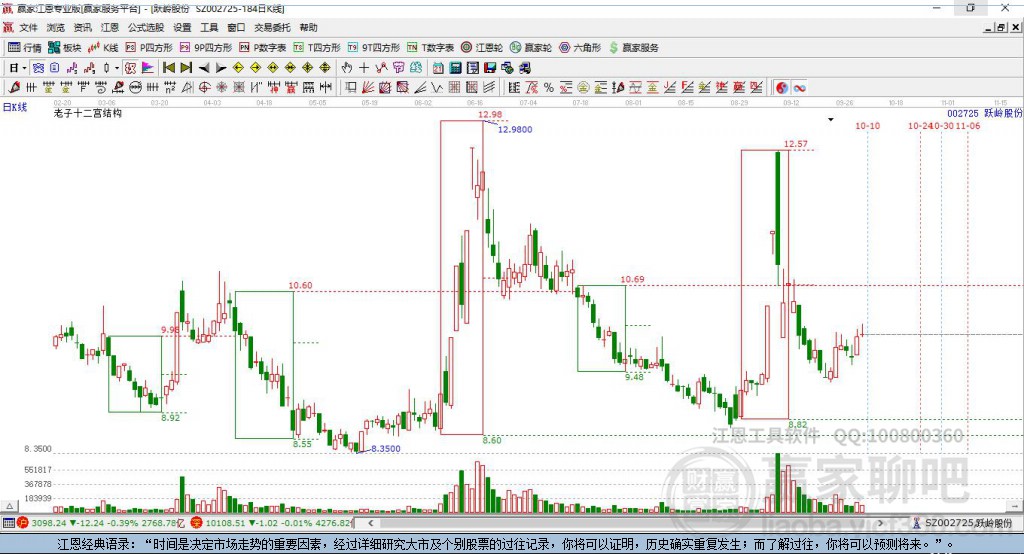This screenshot has width=1024, height=554.
Task: Click the grid icon in status bar
Action: [8, 523]
